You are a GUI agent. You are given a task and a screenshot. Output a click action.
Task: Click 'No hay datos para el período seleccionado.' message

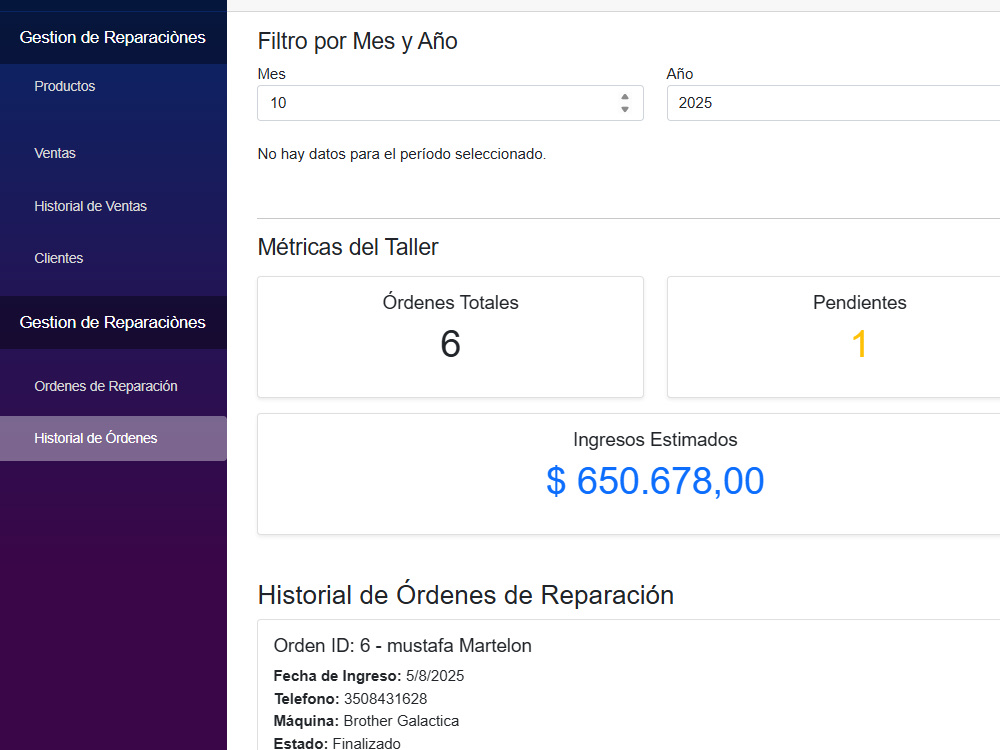[x=402, y=154]
